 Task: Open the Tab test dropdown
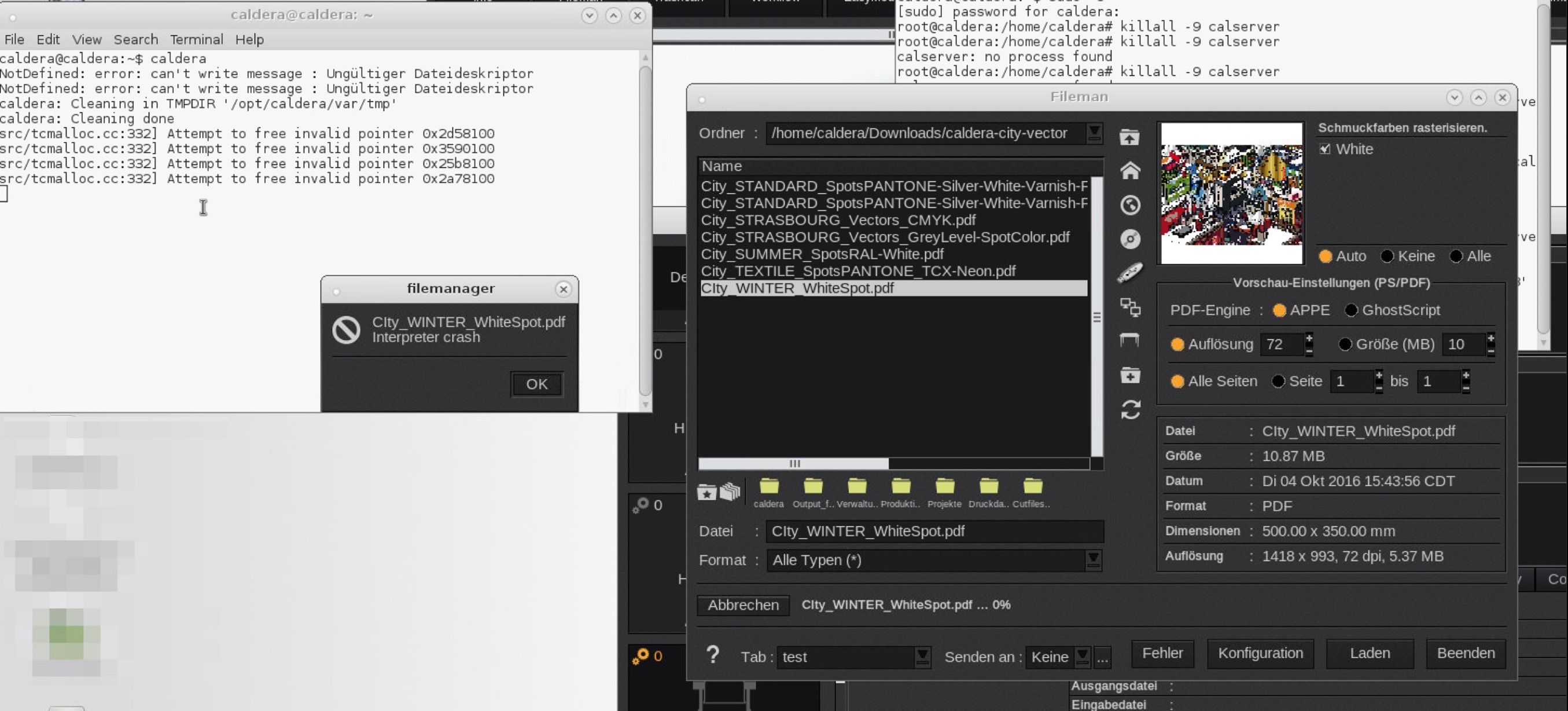922,657
